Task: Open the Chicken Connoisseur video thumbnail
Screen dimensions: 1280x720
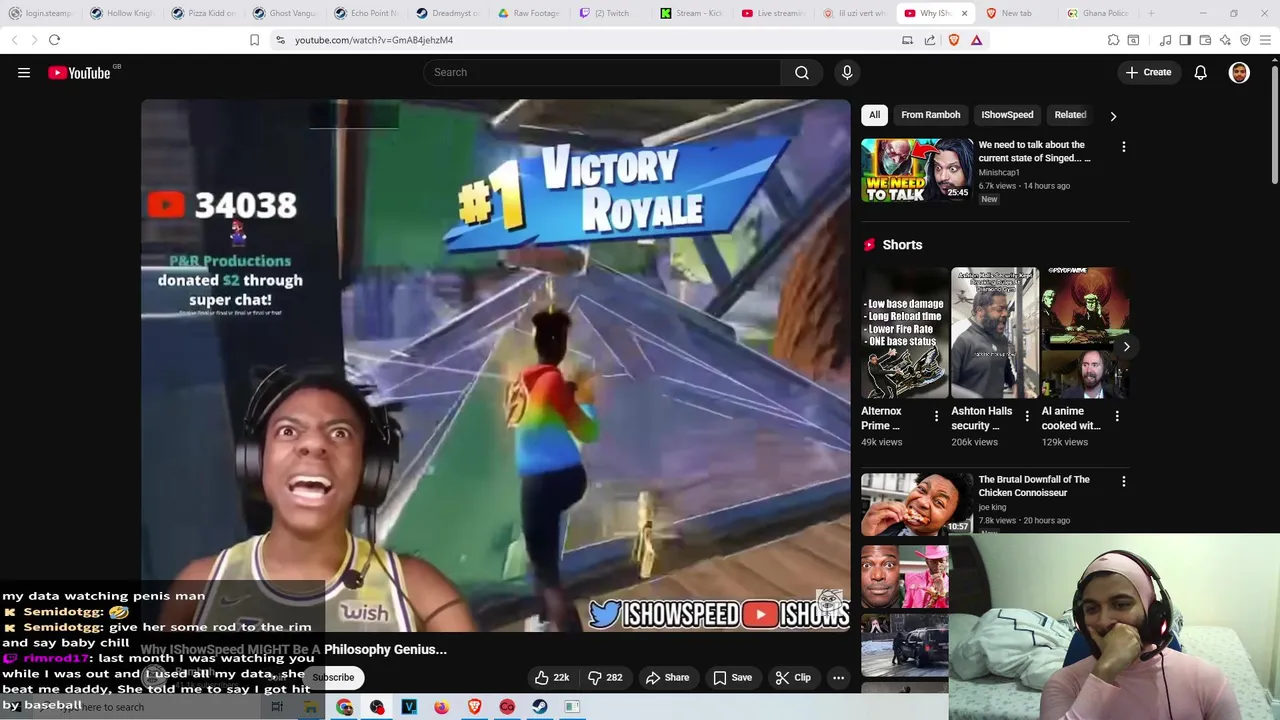Action: pyautogui.click(x=917, y=504)
